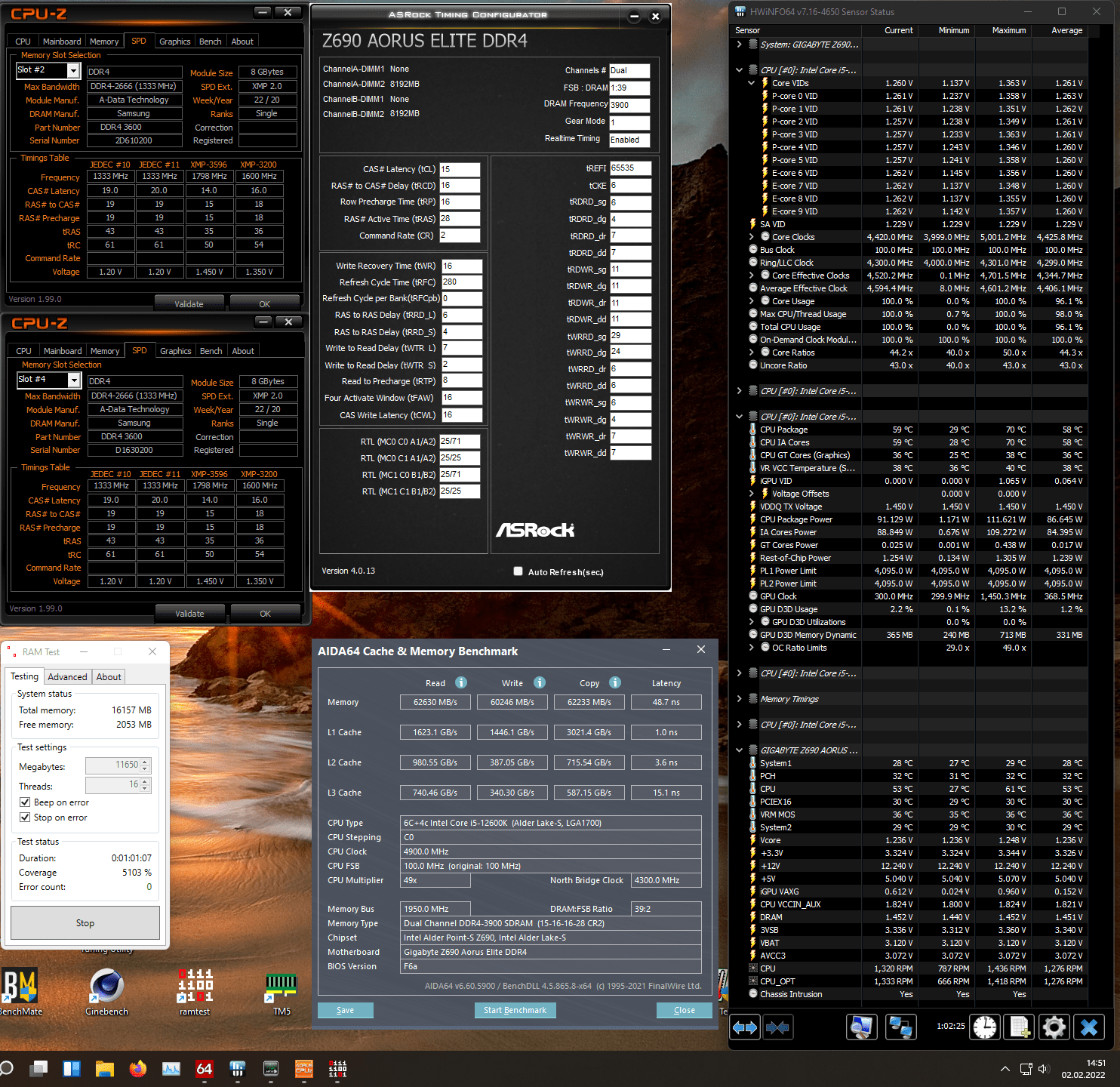This screenshot has height=1087, width=1120.
Task: Open the Advanced tab in RAM Test
Action: tap(68, 677)
